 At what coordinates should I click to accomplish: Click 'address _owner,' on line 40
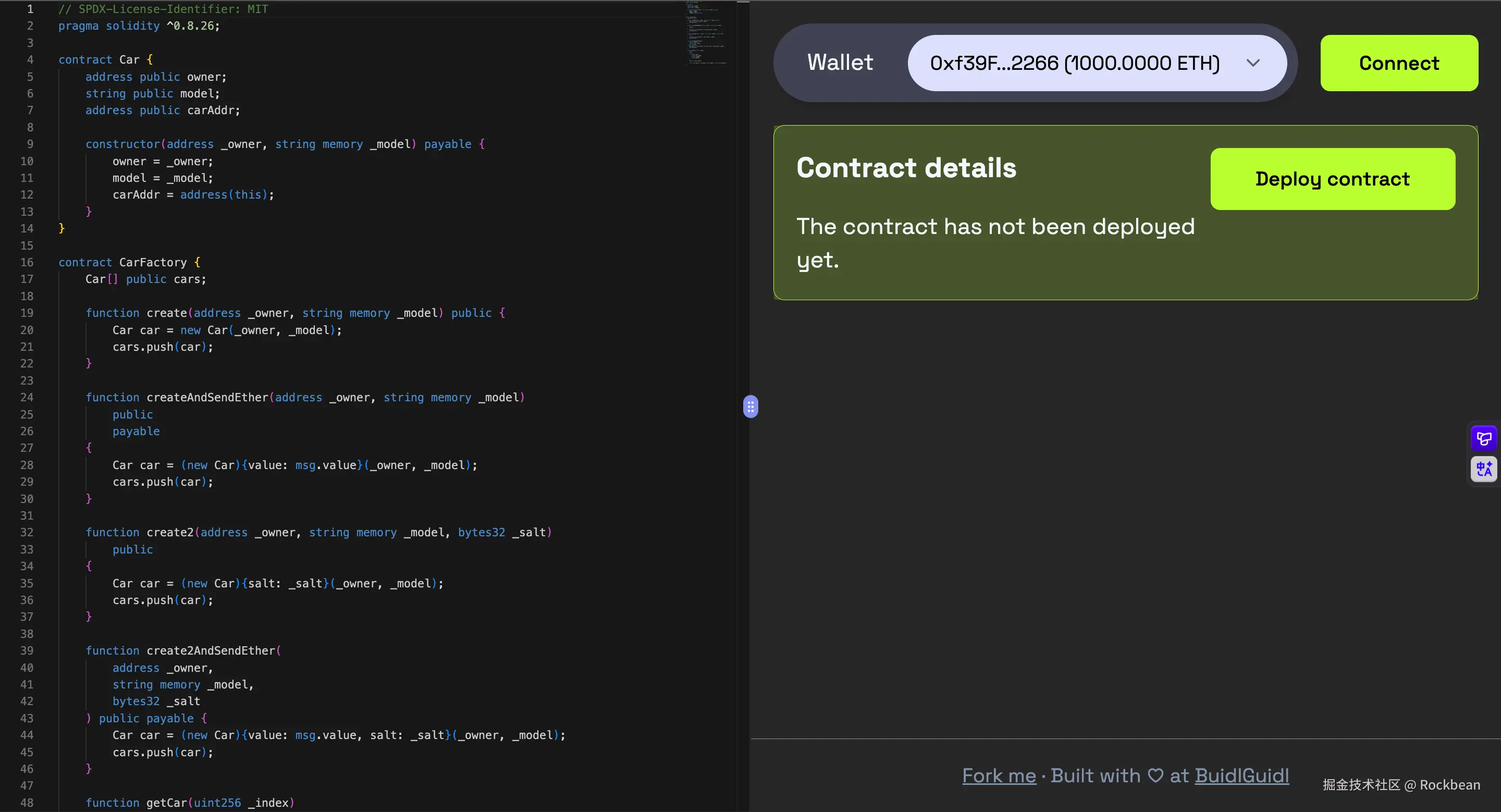163,668
